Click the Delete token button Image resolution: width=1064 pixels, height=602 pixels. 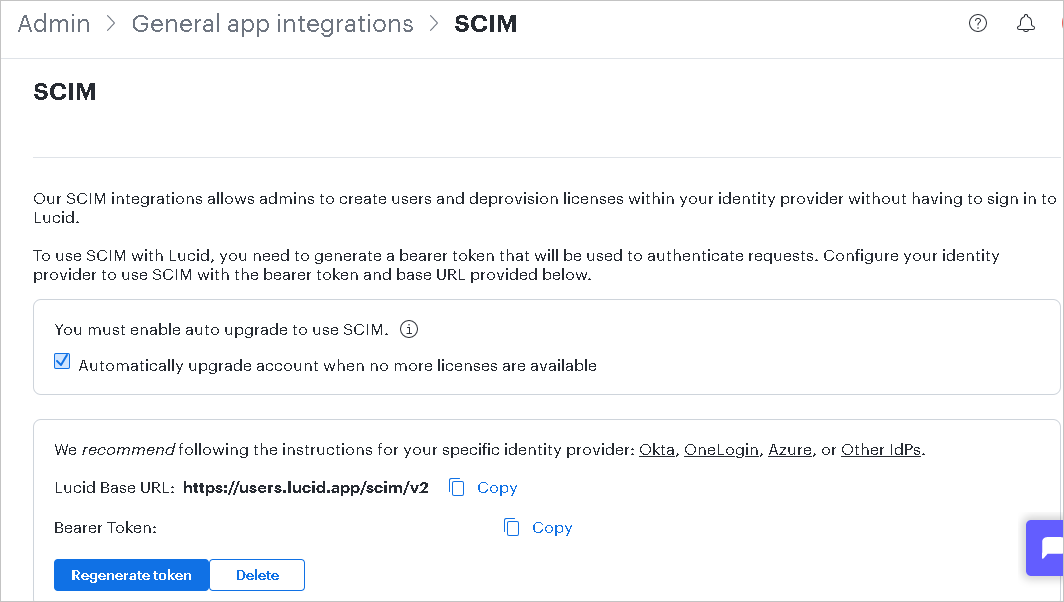point(257,575)
